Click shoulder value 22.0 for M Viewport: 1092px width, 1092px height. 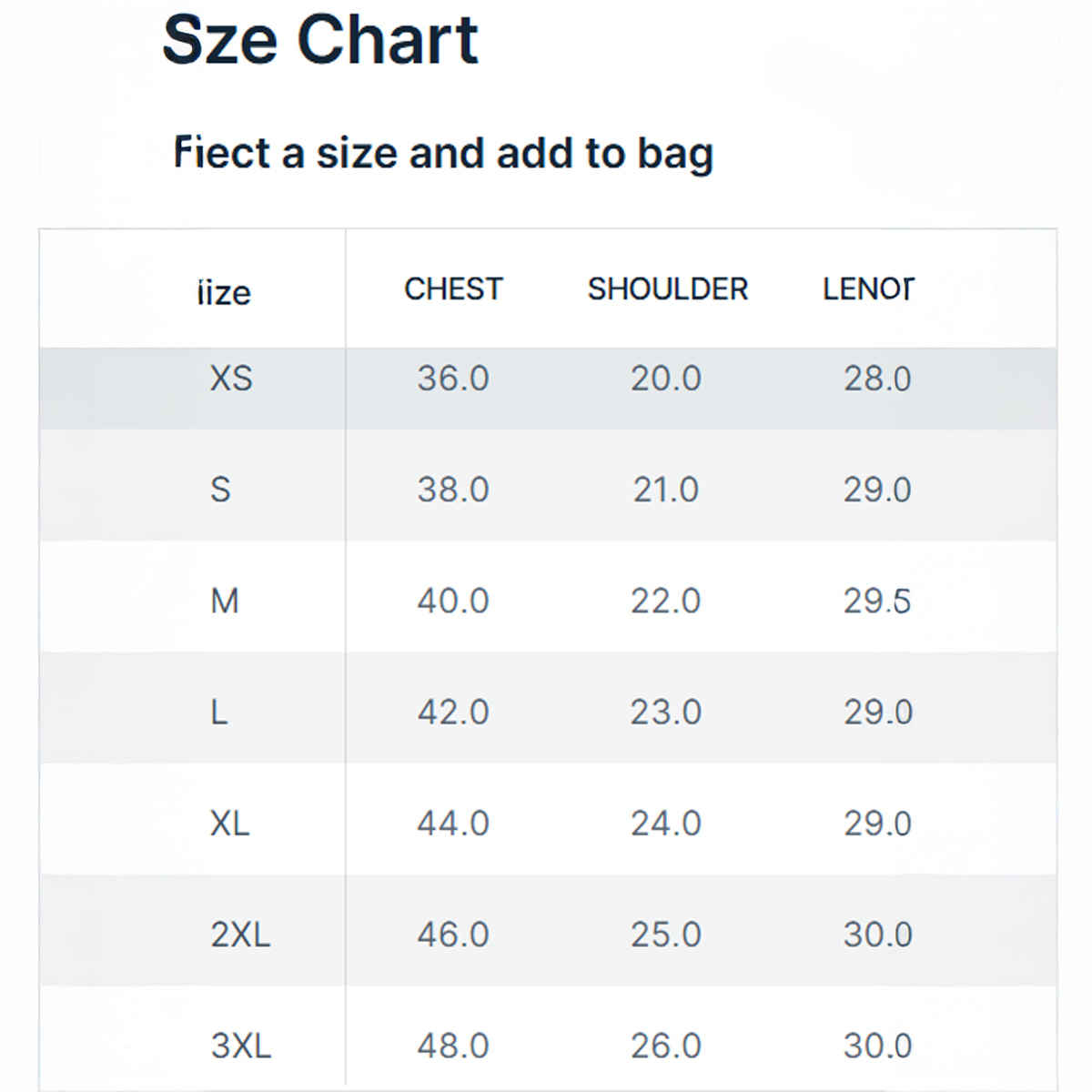(x=666, y=601)
